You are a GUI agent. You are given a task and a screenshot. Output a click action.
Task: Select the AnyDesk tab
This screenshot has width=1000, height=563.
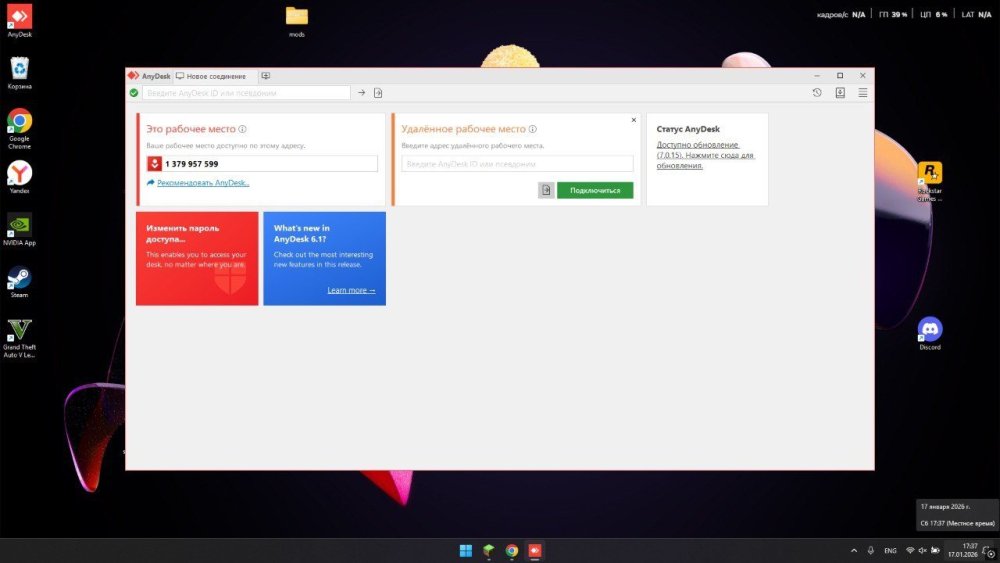pyautogui.click(x=149, y=76)
